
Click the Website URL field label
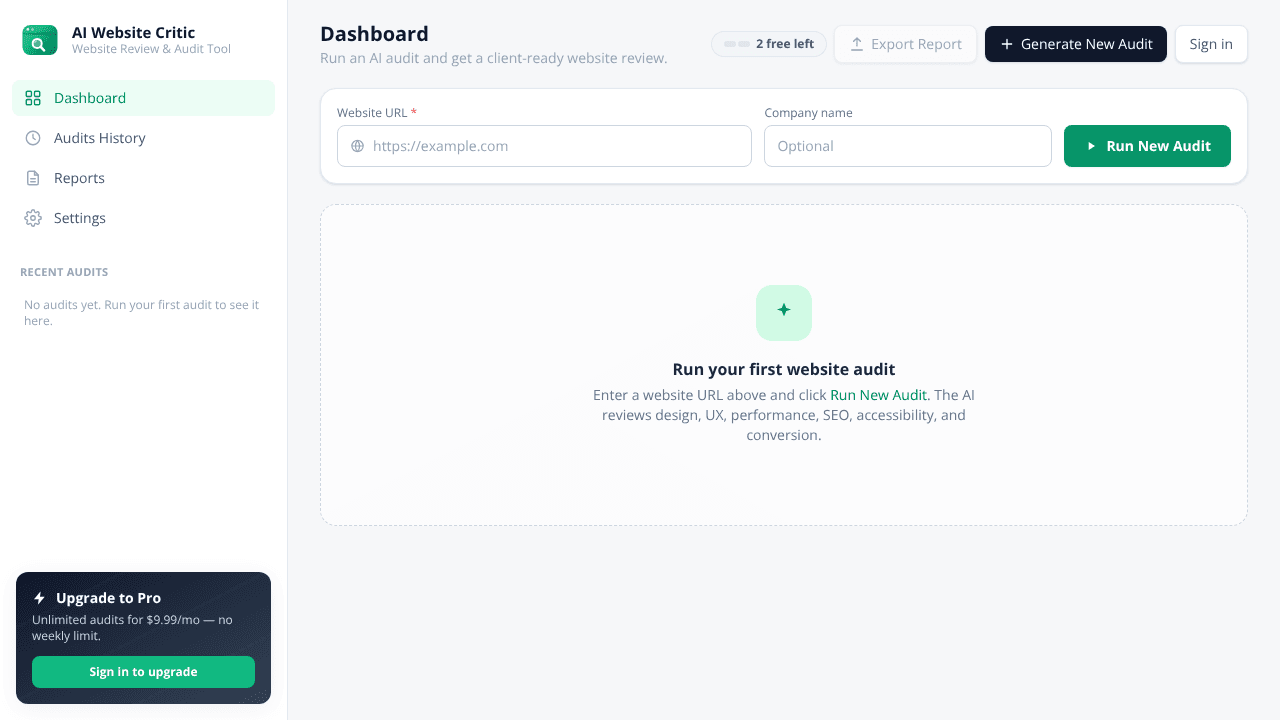pos(377,113)
